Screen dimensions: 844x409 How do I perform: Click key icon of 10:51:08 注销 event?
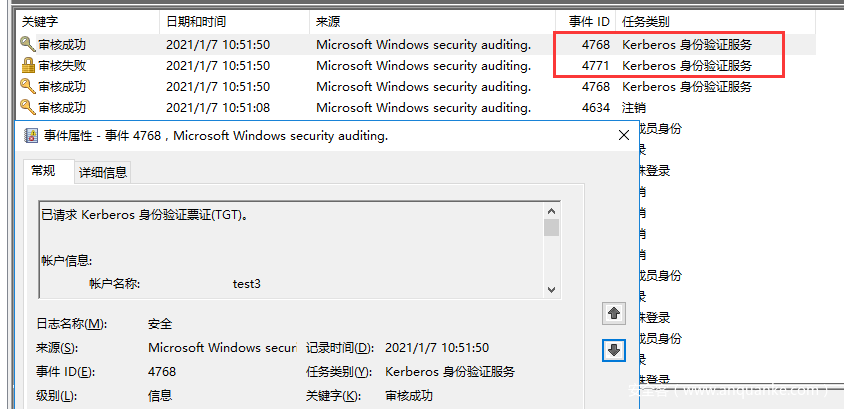[27, 108]
